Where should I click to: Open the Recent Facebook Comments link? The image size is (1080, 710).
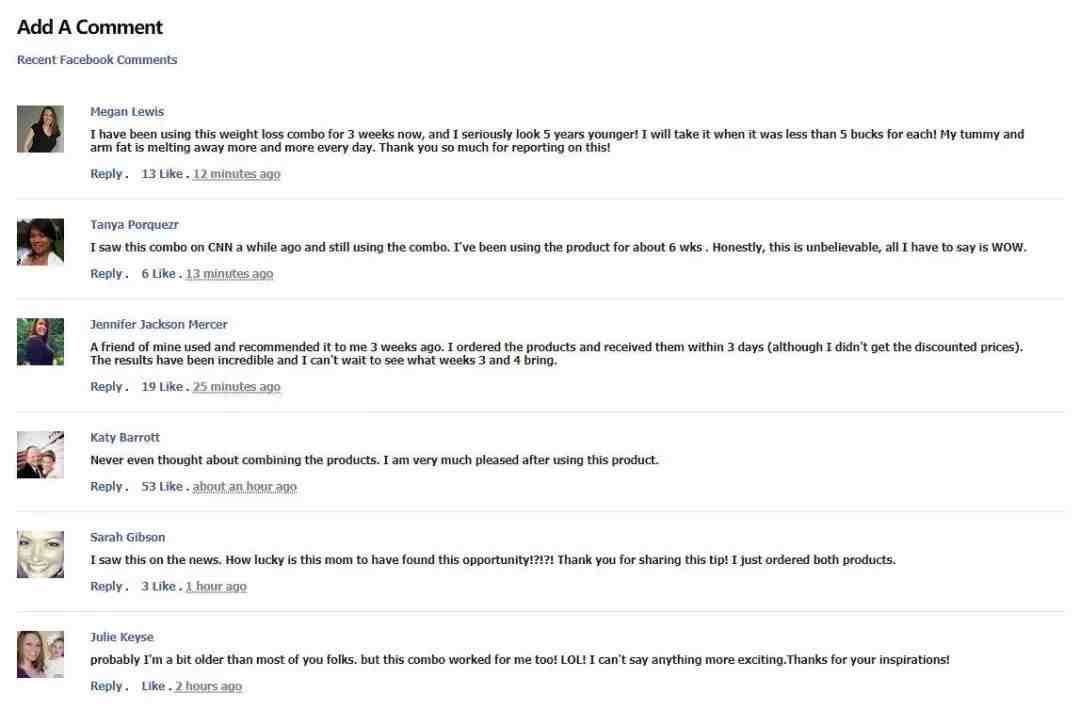pos(97,60)
